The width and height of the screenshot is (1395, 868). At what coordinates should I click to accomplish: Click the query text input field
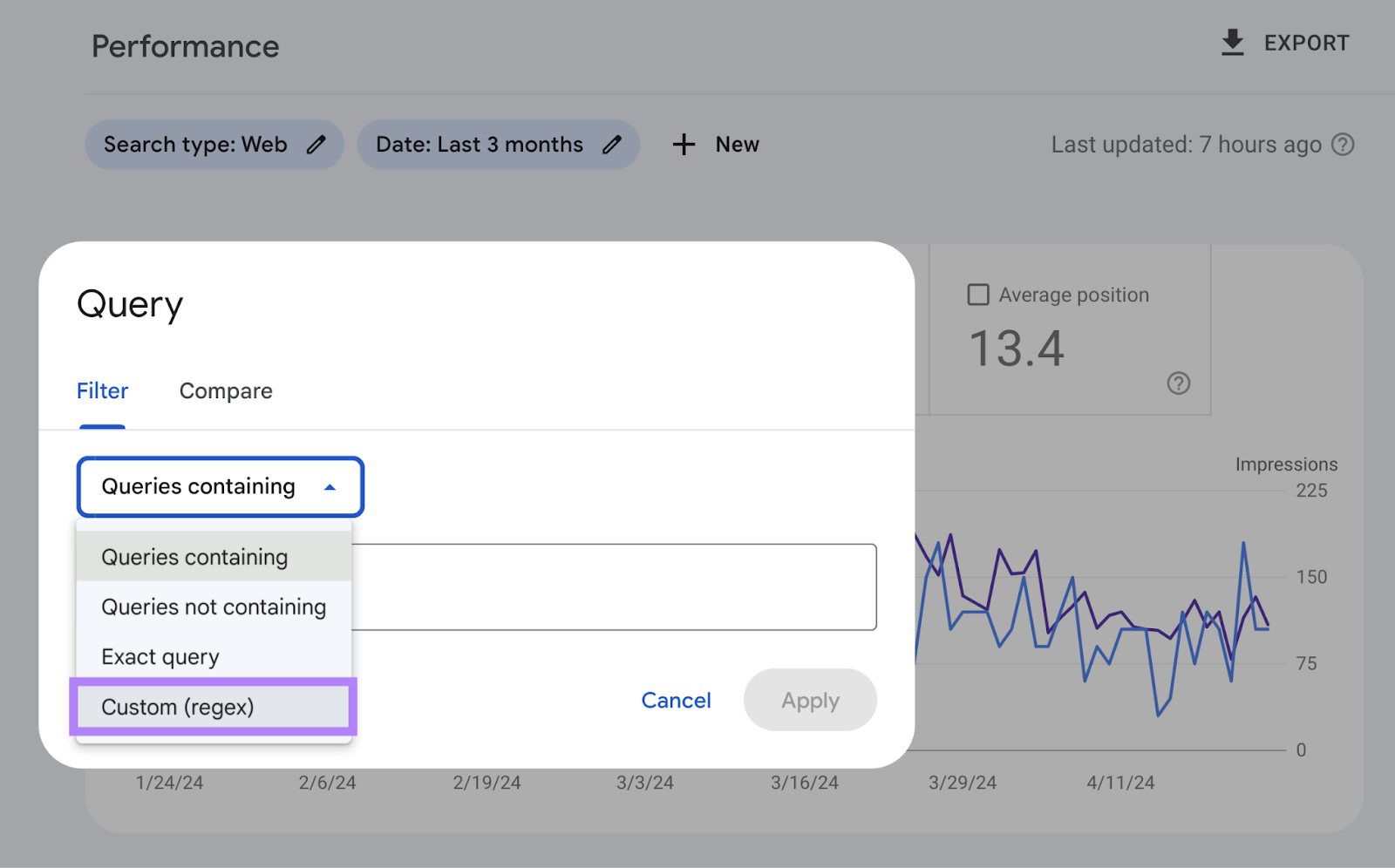[610, 586]
